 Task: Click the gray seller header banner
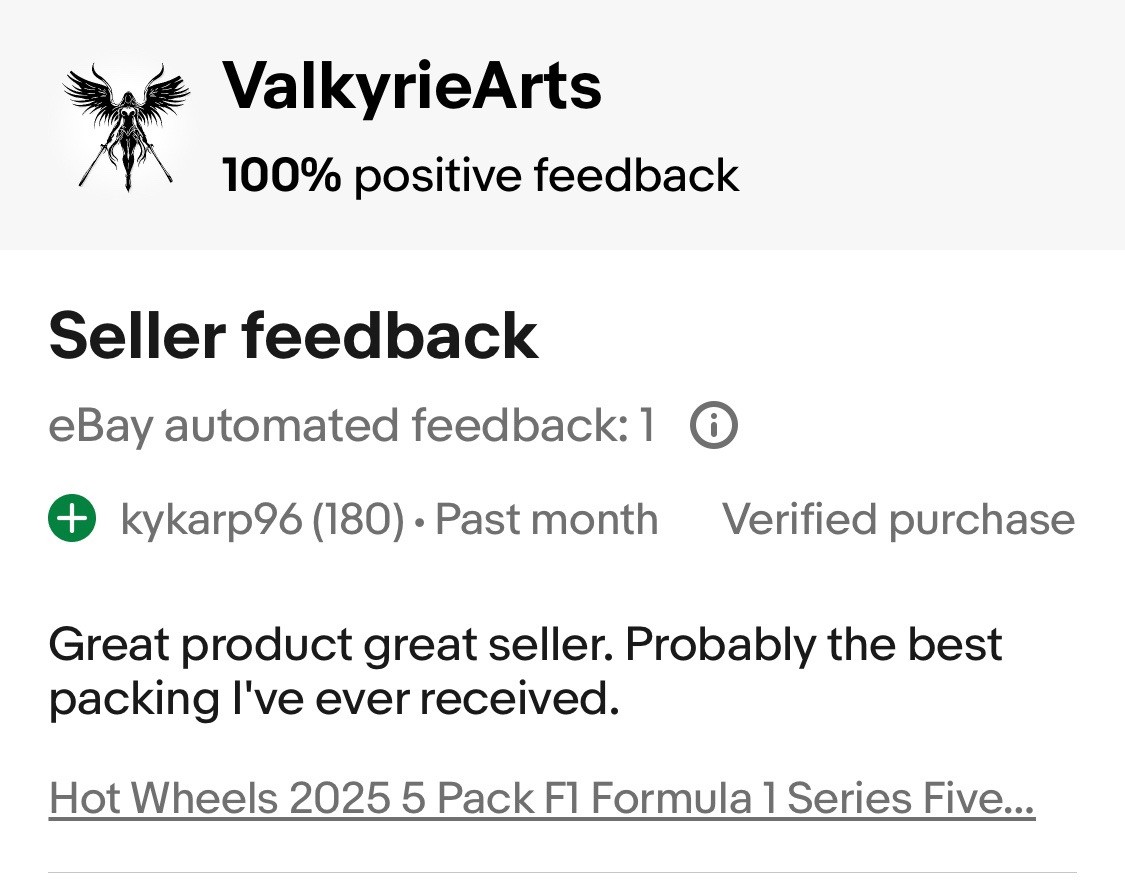[x=562, y=125]
